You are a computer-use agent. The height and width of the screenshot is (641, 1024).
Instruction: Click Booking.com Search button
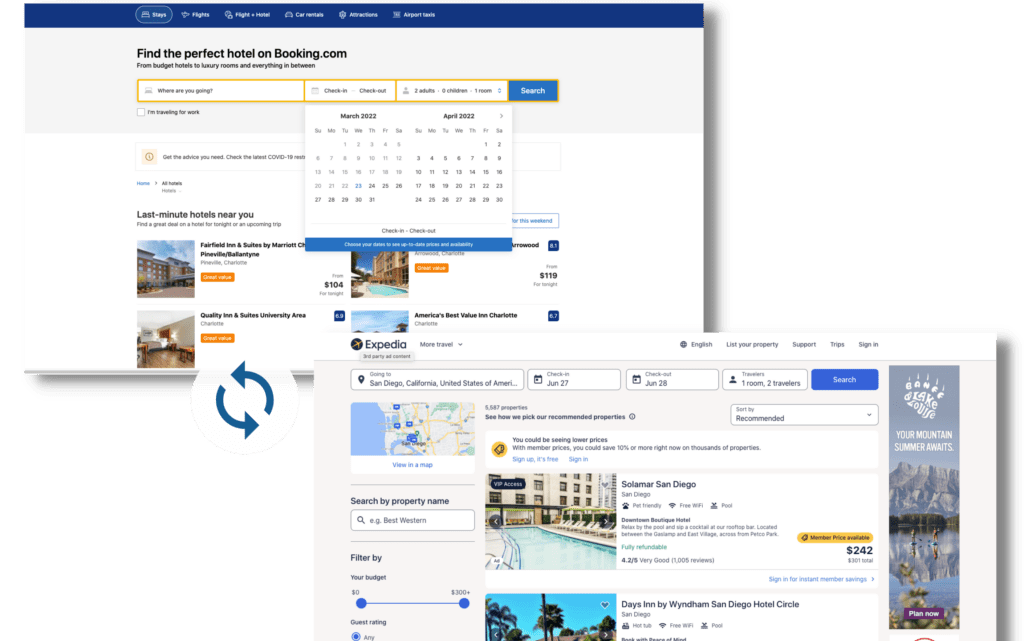(x=533, y=91)
